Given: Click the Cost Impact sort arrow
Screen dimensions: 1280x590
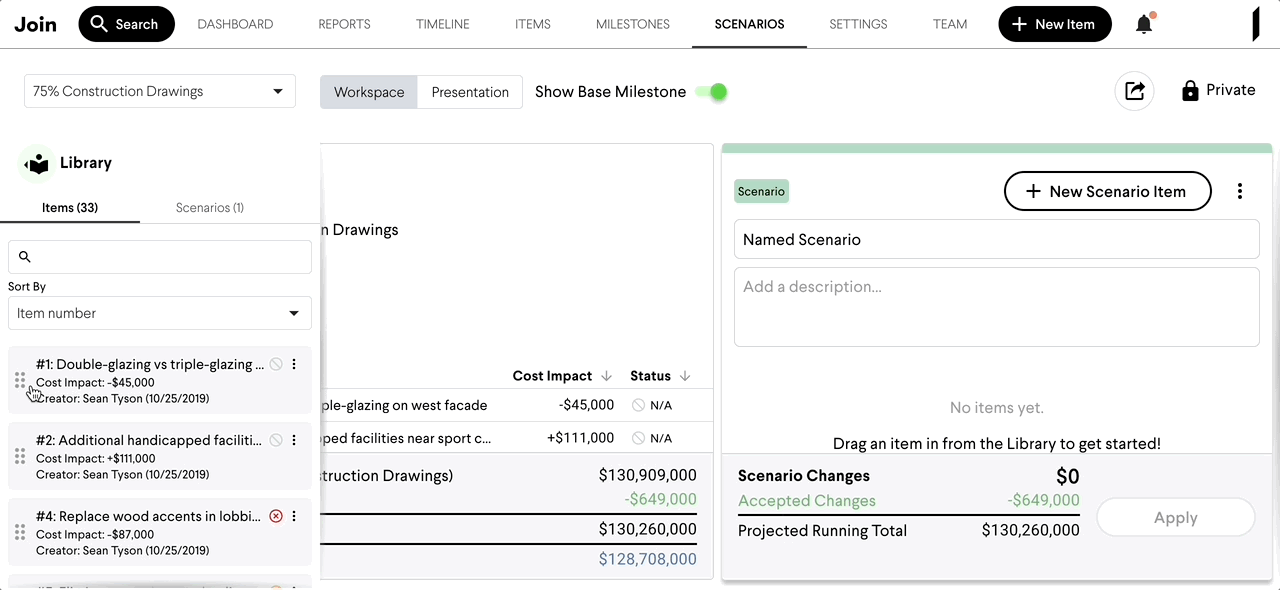Looking at the screenshot, I should (x=607, y=375).
